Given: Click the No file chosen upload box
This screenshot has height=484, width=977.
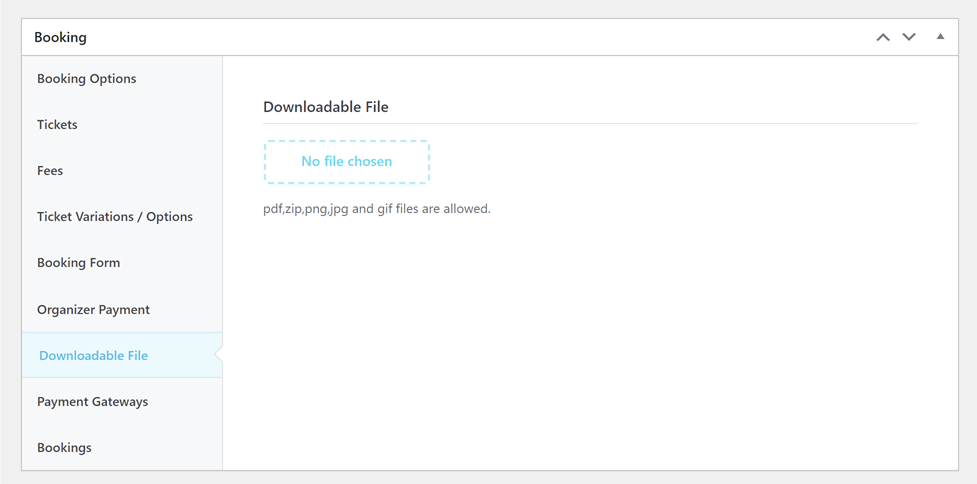Looking at the screenshot, I should click(346, 162).
